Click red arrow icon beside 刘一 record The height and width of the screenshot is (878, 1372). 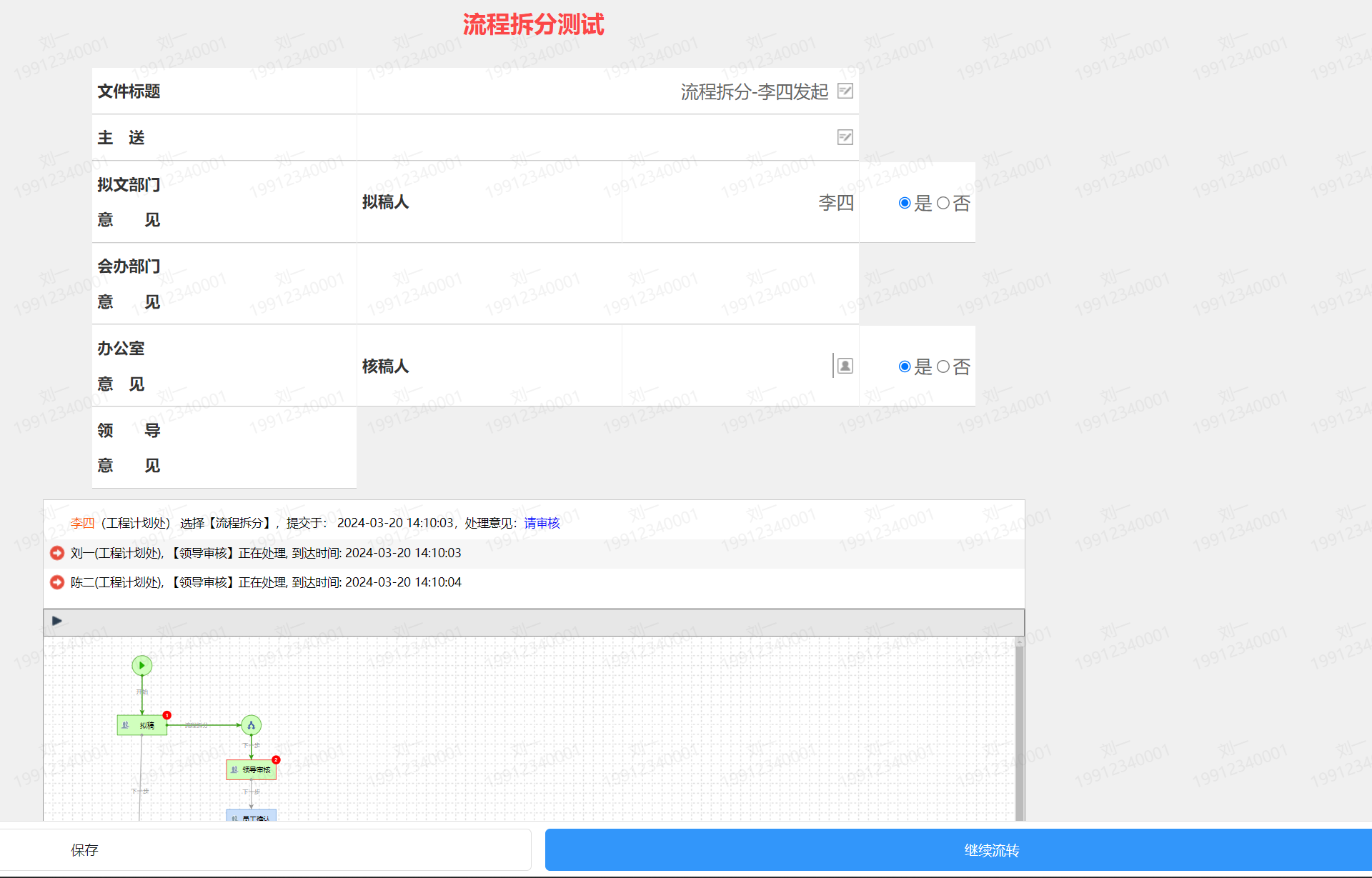click(x=57, y=553)
